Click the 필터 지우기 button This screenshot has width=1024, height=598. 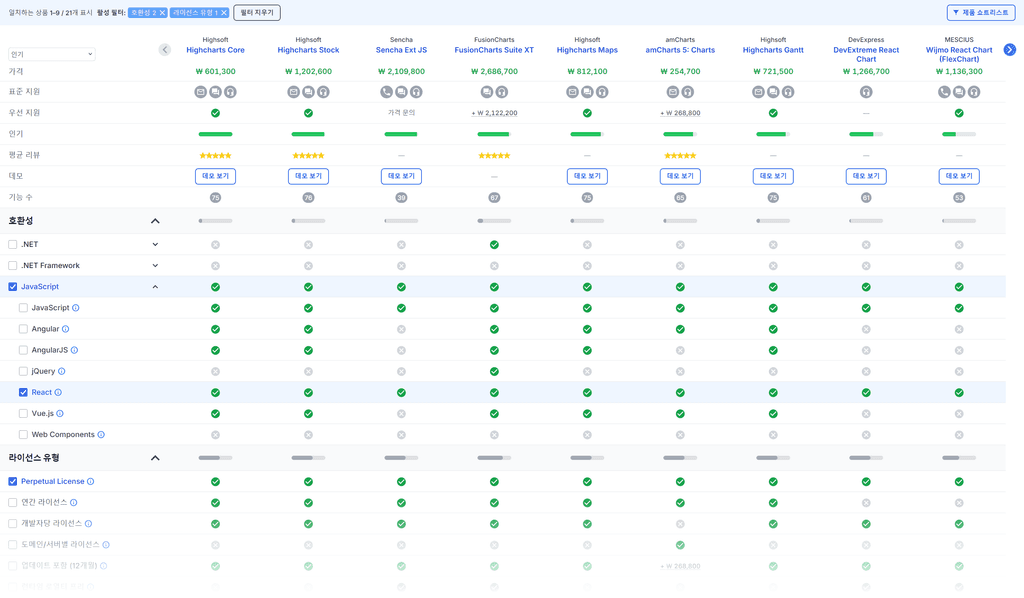click(x=257, y=12)
